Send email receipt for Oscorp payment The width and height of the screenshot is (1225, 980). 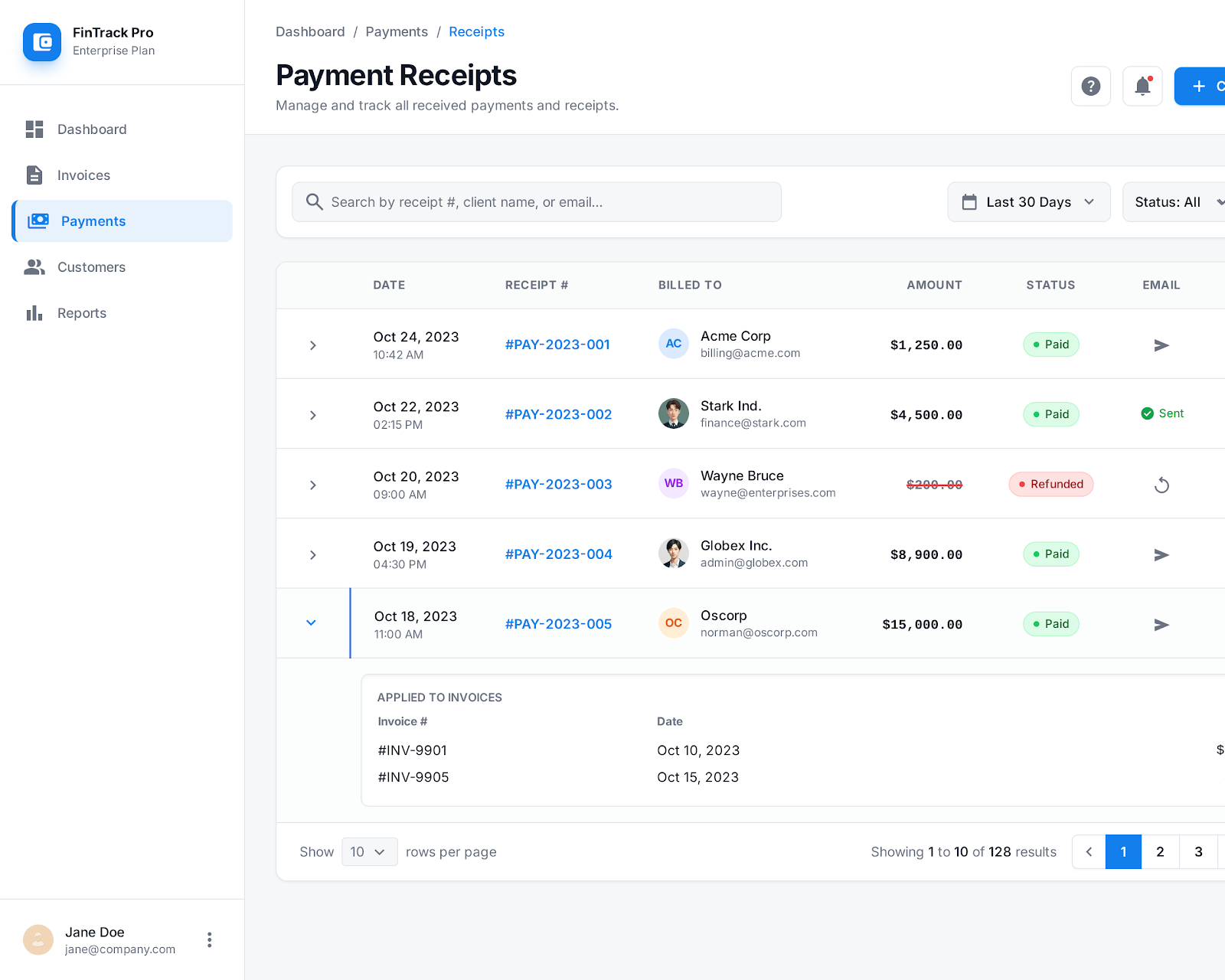click(1161, 625)
